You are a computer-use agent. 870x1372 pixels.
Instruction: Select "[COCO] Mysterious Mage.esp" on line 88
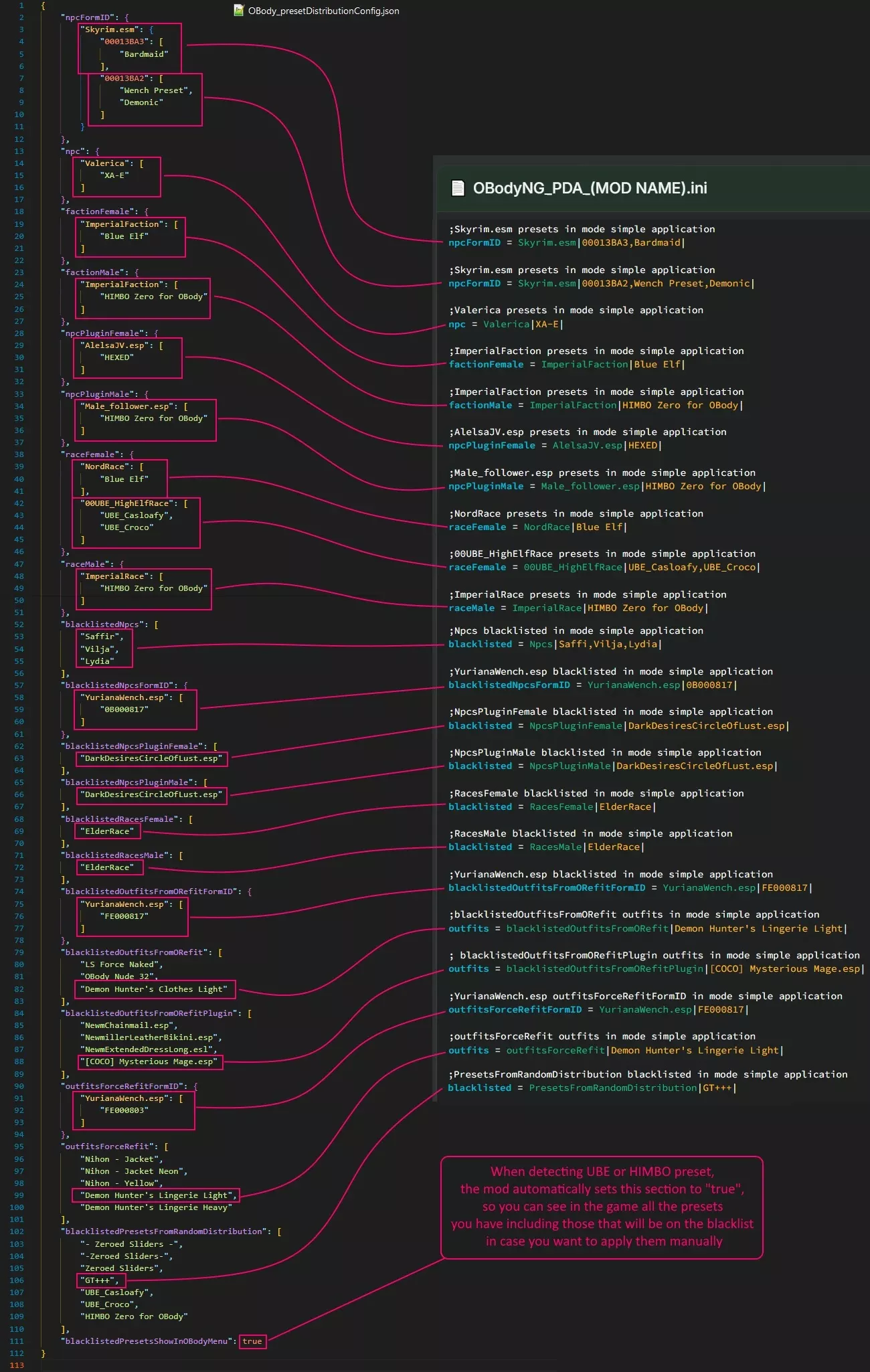tap(149, 1061)
